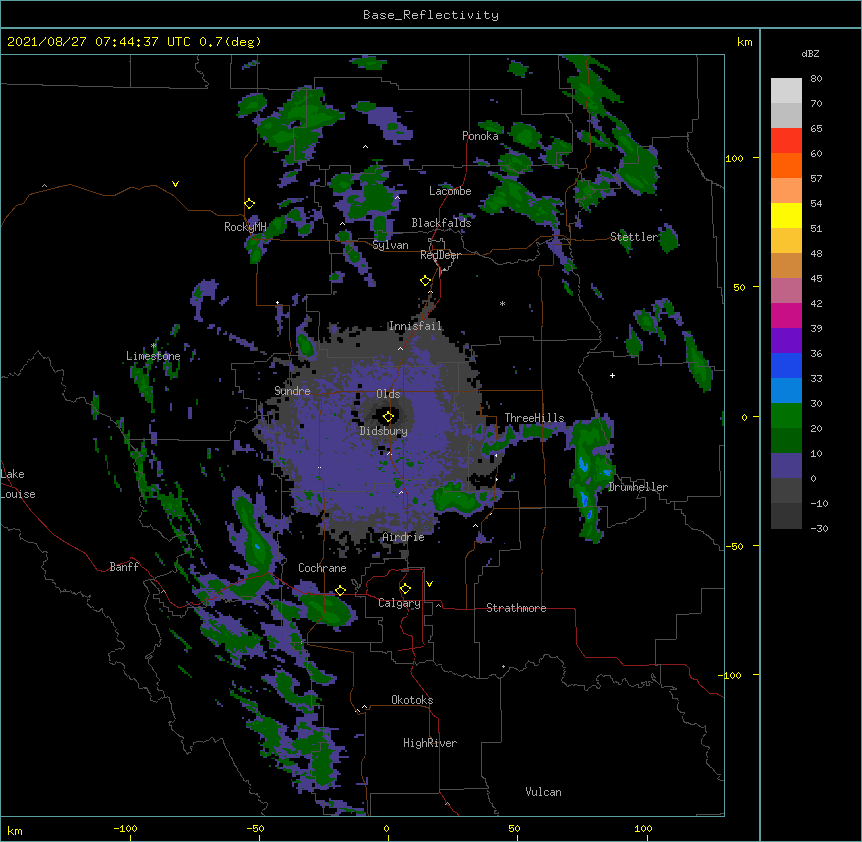Click the -50 tick on the vertical axis
This screenshot has width=862, height=842.
point(734,546)
